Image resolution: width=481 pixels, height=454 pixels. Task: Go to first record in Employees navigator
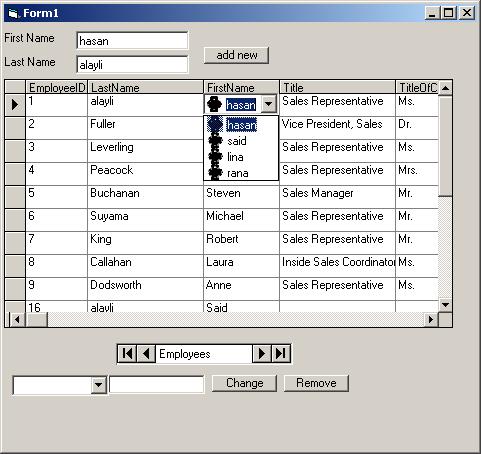[x=127, y=354]
